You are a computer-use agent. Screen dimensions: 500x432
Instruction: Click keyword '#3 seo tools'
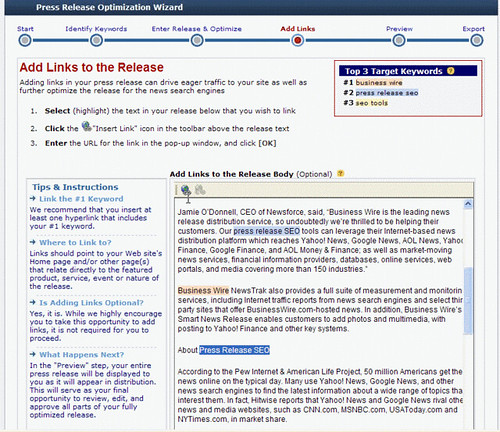[x=366, y=103]
